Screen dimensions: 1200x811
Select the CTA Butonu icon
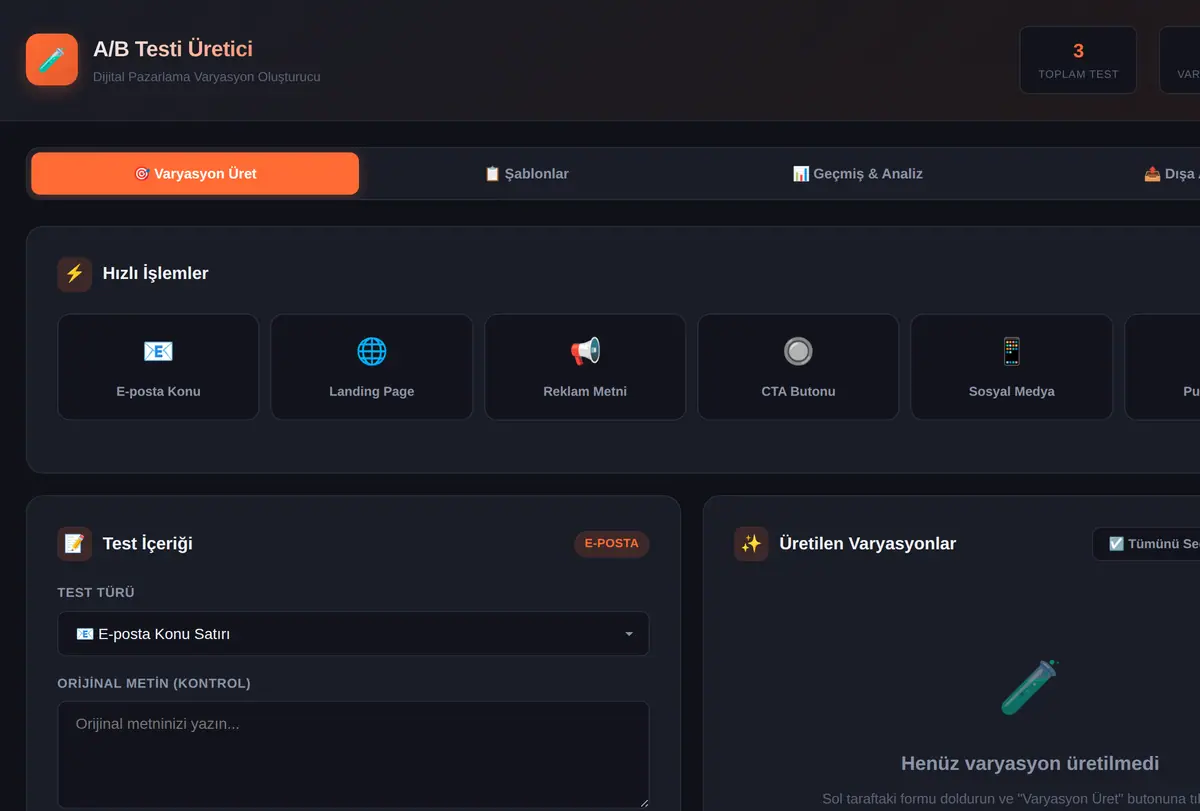[x=798, y=351]
